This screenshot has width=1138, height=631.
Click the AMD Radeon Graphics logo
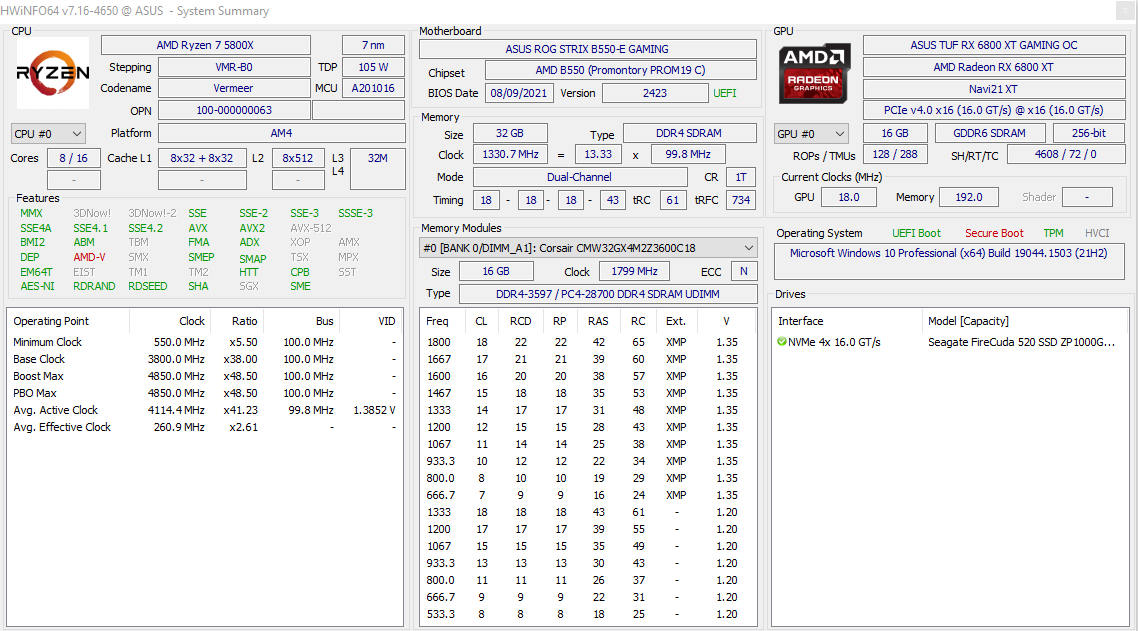pos(813,74)
